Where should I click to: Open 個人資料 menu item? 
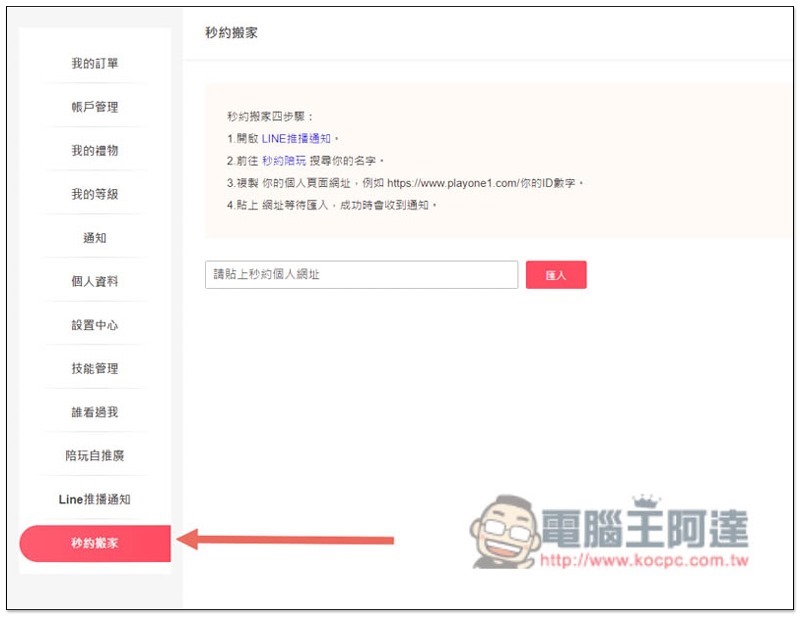pos(95,281)
